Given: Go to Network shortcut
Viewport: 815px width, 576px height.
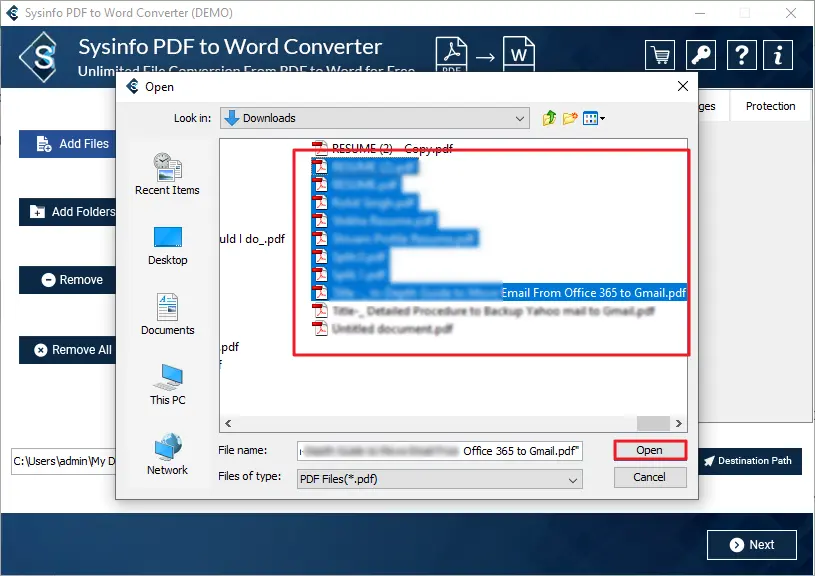Looking at the screenshot, I should click(167, 454).
